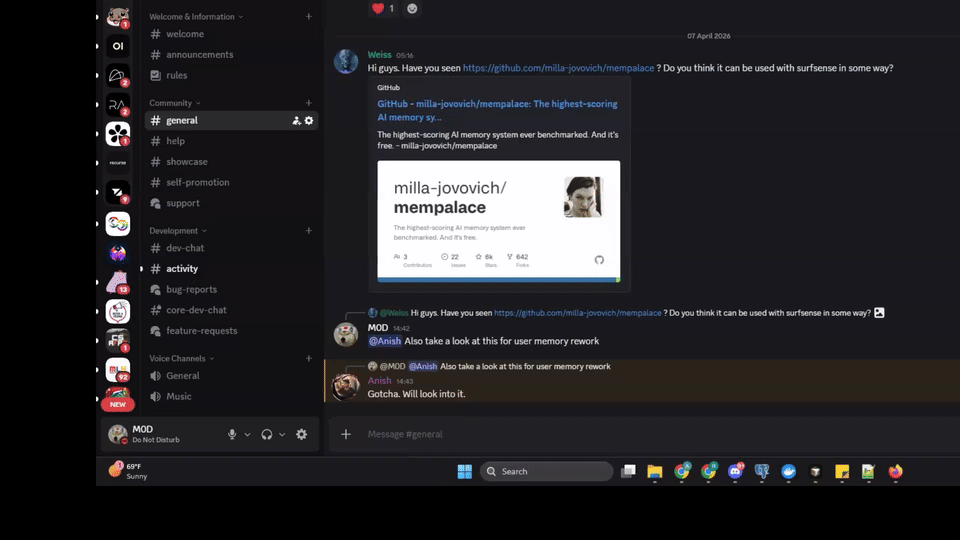Viewport: 960px width, 540px height.
Task: Create channel in Development category
Action: tap(309, 231)
